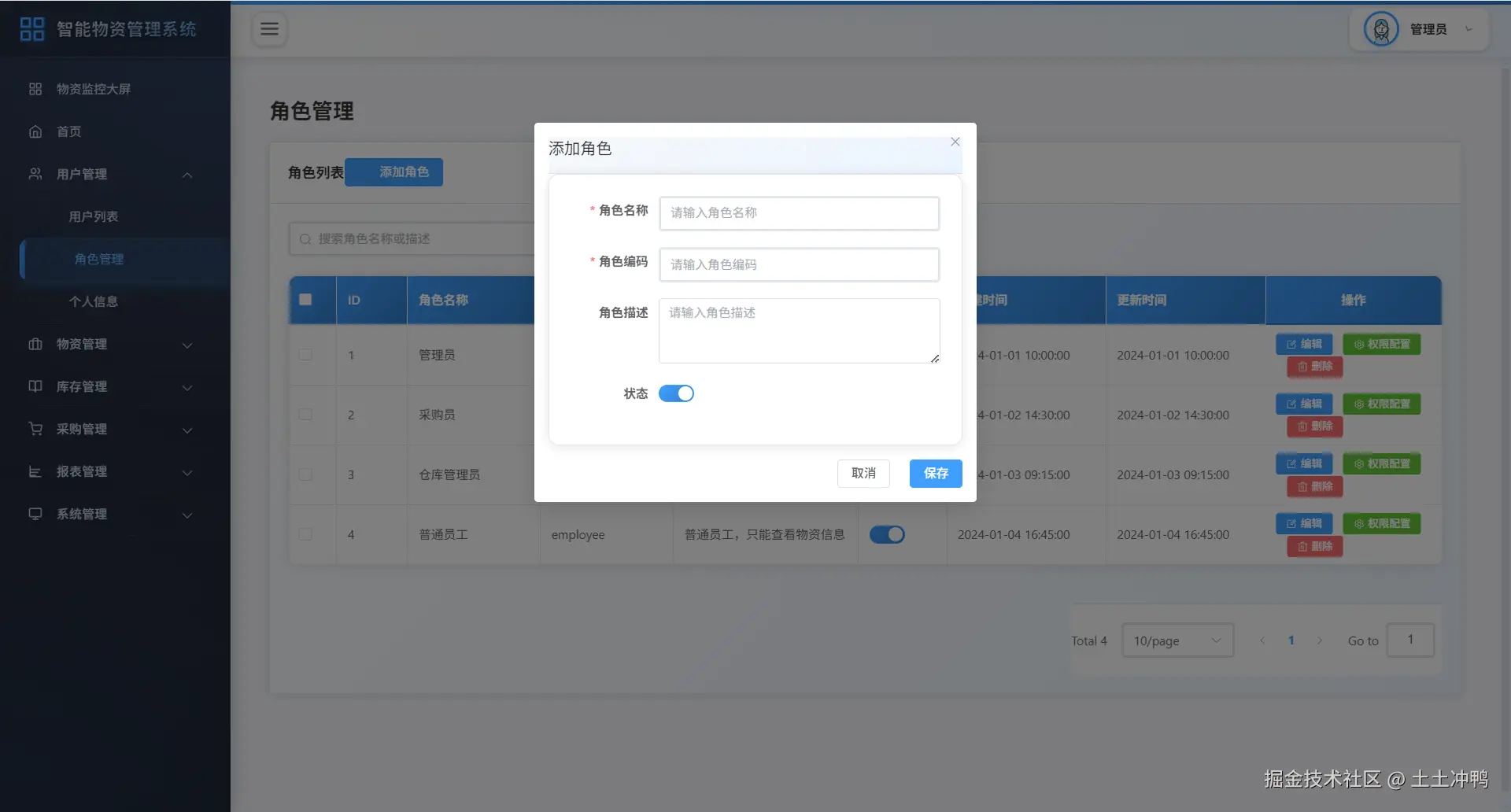
Task: Click the 系统管理 menu label
Action: [x=82, y=514]
